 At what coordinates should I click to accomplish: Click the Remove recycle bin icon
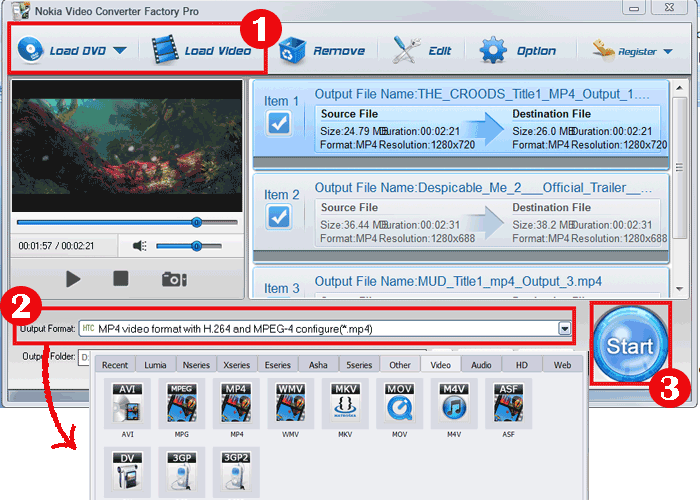[292, 50]
